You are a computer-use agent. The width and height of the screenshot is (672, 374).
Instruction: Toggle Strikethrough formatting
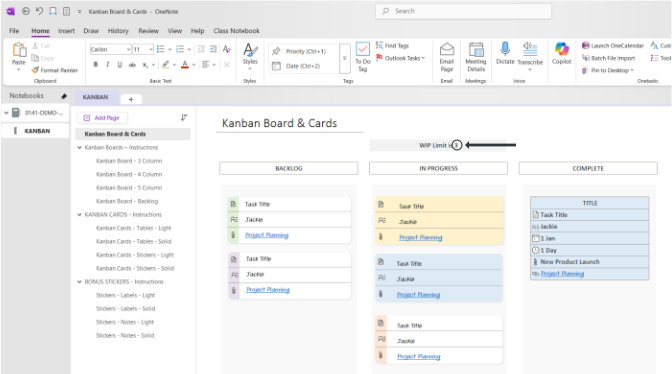(x=132, y=65)
